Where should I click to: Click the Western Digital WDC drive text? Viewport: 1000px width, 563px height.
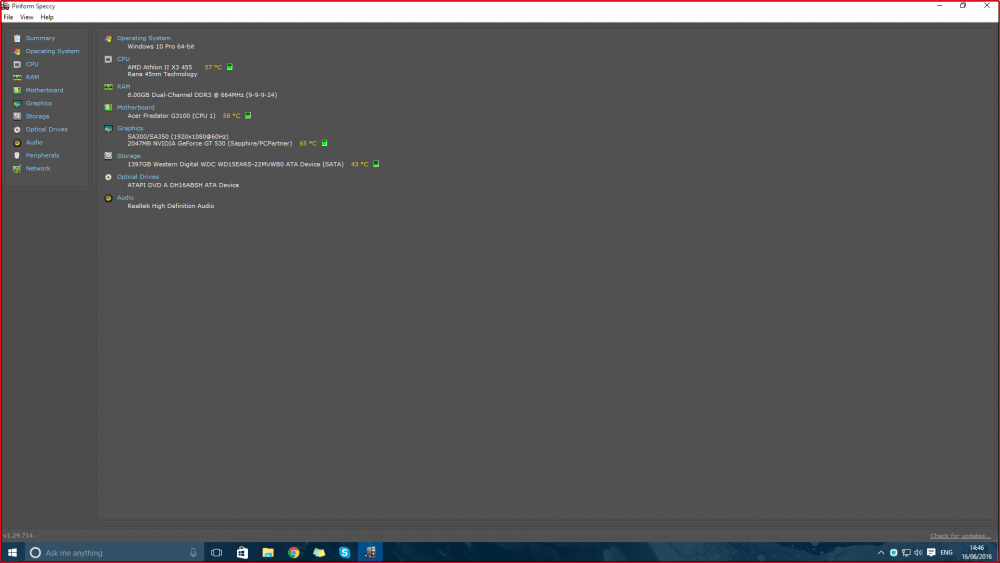point(235,164)
